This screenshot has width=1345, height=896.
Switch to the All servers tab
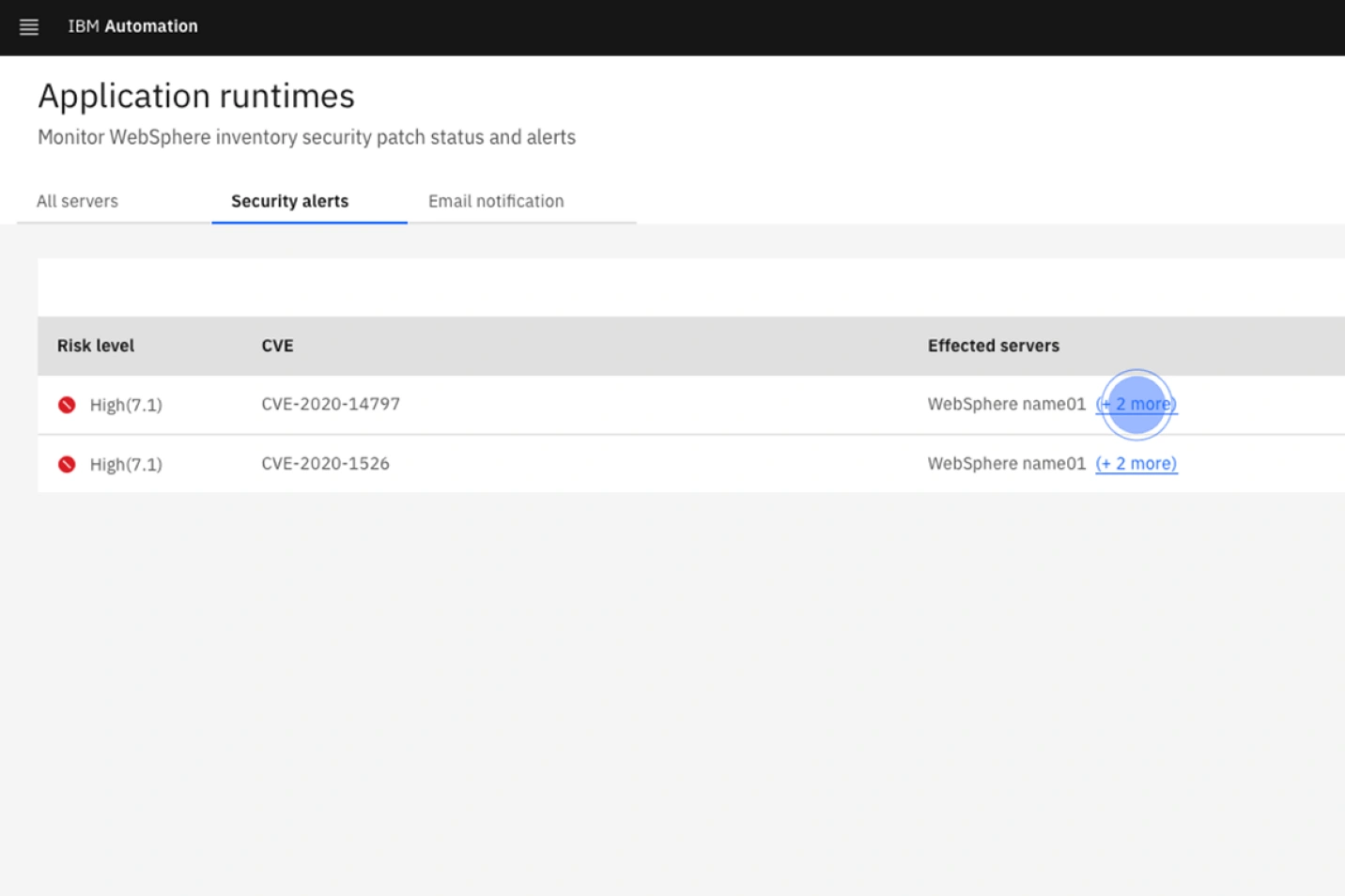(77, 201)
